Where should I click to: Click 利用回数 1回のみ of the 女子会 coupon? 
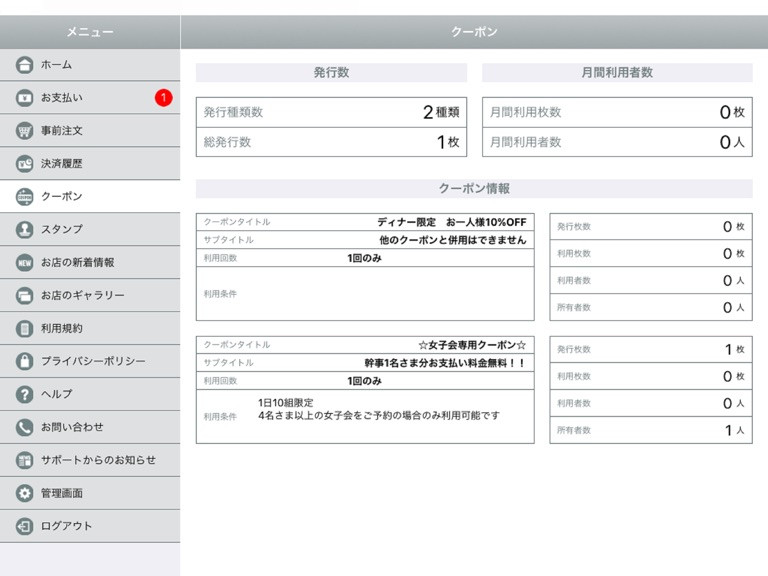365,381
